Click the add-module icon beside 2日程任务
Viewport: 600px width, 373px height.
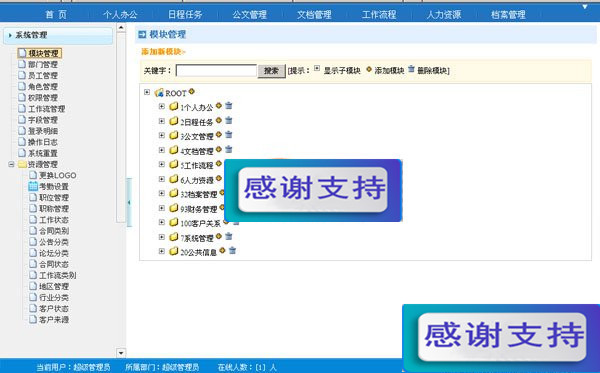click(x=218, y=121)
